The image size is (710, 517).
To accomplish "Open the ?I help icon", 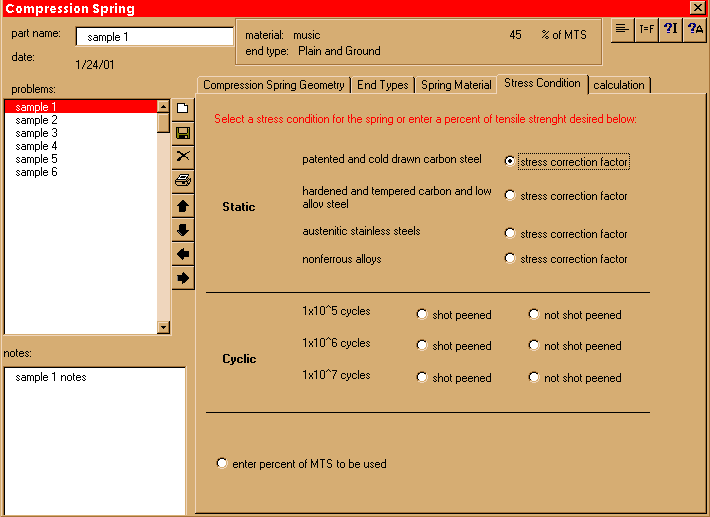I will click(x=671, y=29).
